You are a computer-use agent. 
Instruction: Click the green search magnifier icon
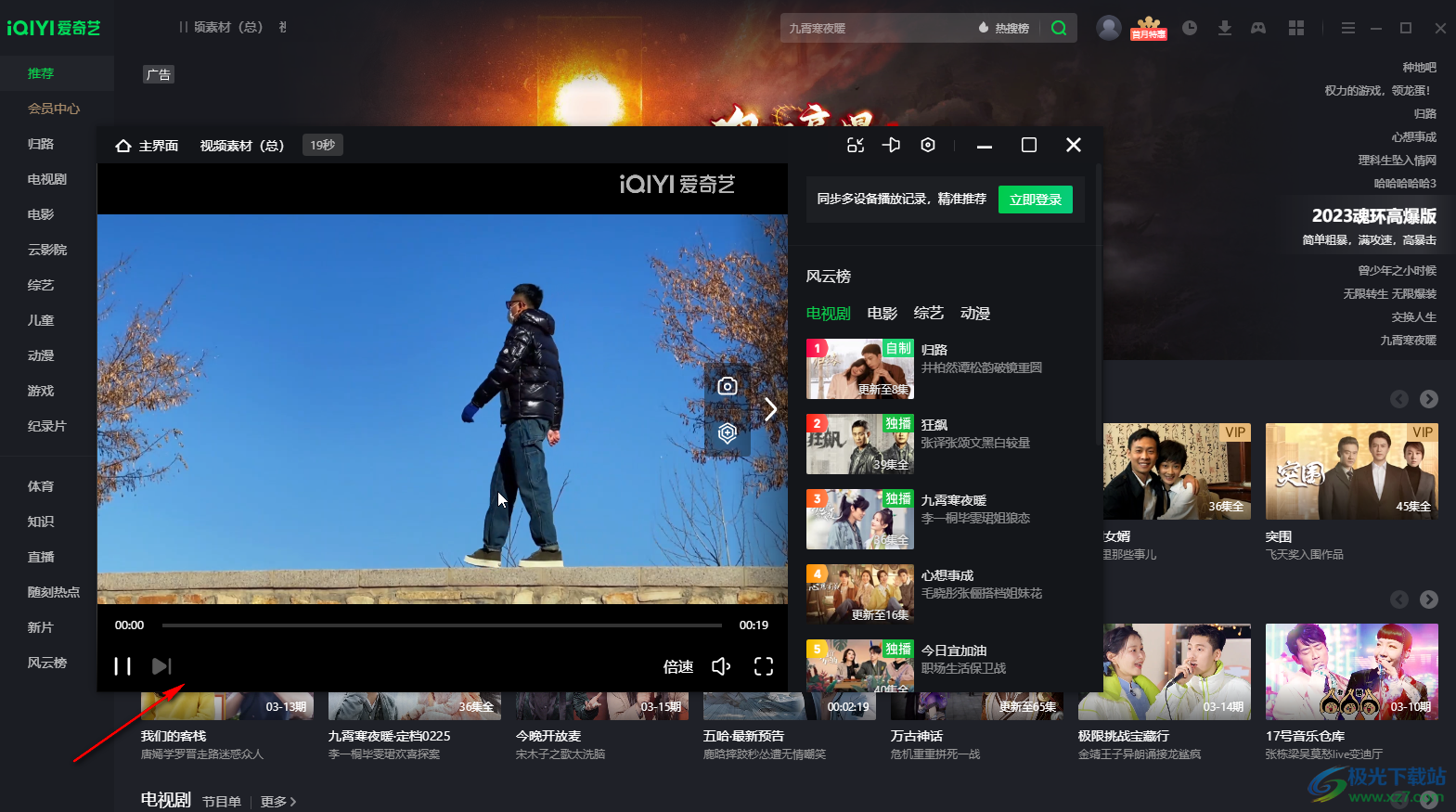1059,28
